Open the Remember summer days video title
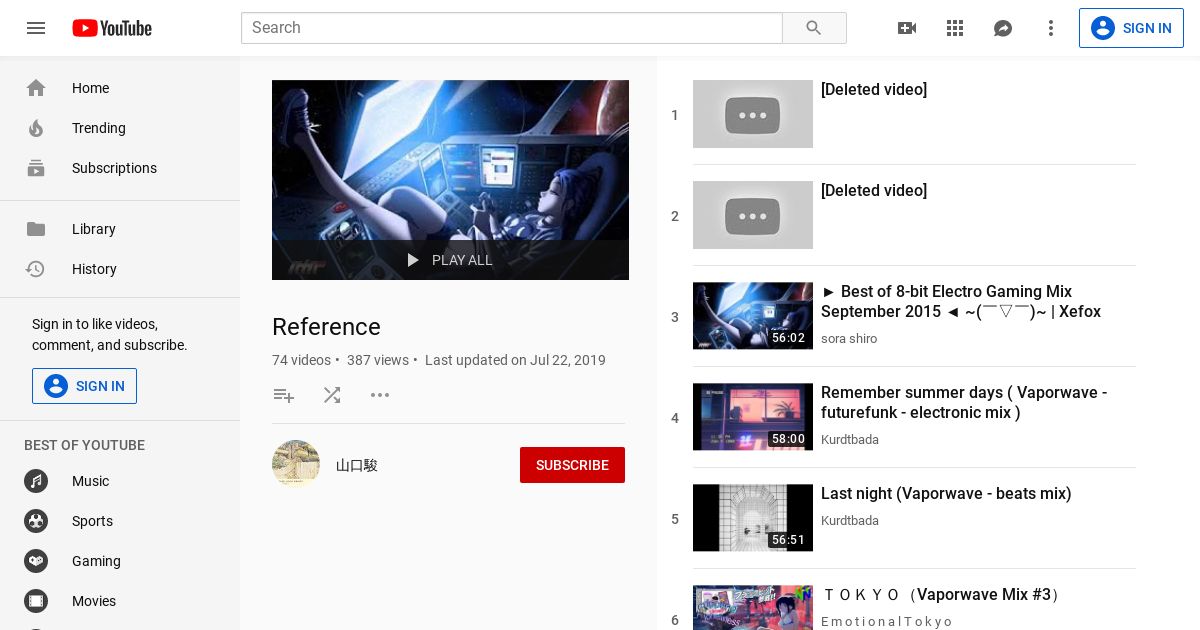The image size is (1200, 630). tap(964, 403)
